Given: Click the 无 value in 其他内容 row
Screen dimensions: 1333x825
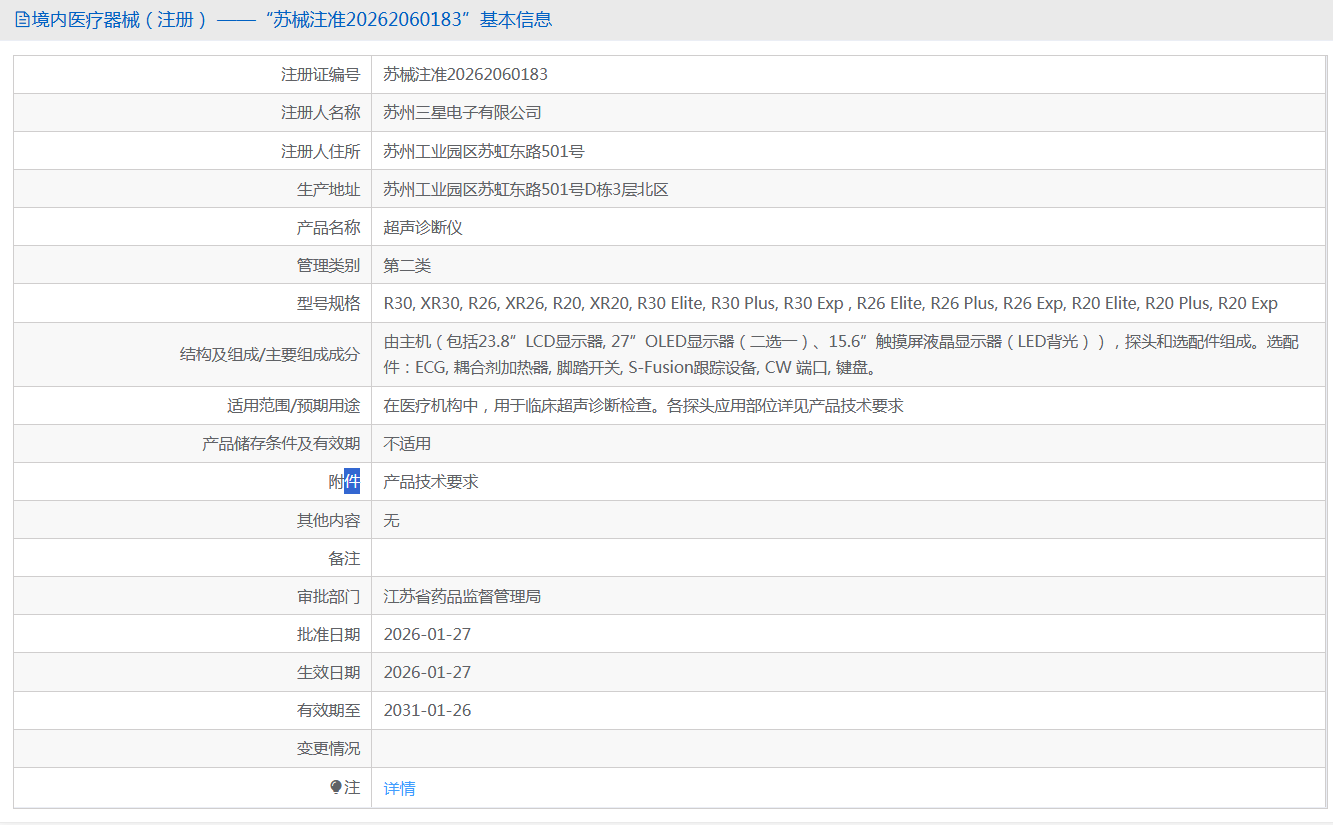Looking at the screenshot, I should [392, 520].
